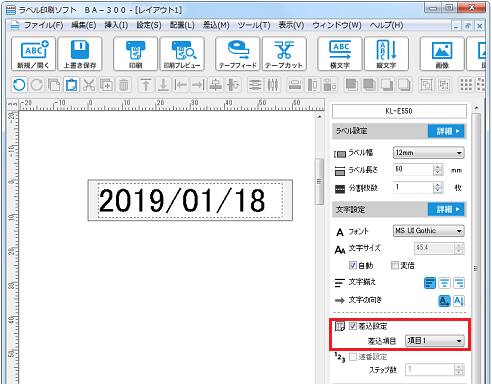The image size is (492, 384).
Task: Click the distribute vertically icon
Action: pos(255,85)
